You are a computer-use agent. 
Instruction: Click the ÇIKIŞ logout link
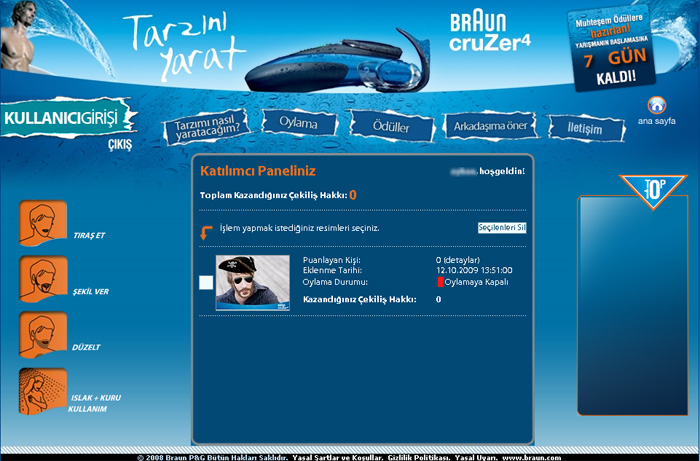coord(120,145)
